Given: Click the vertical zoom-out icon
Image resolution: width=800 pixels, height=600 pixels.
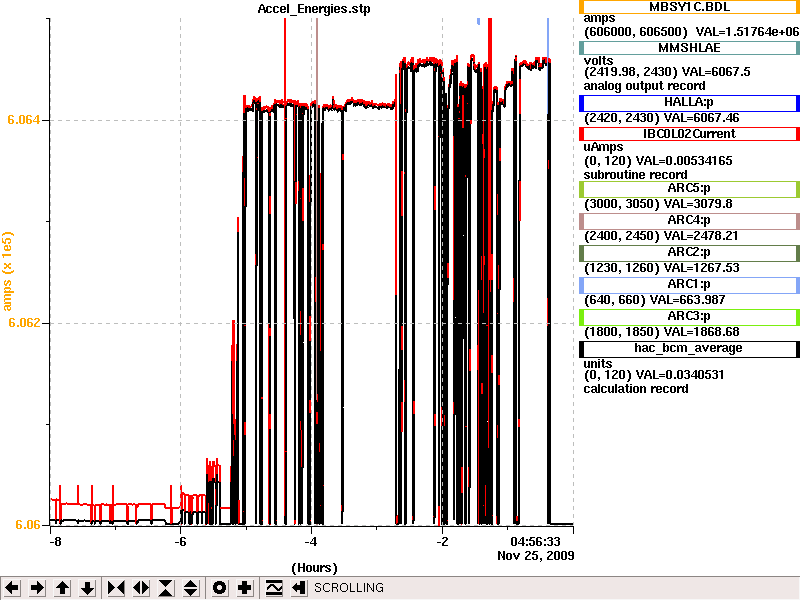Looking at the screenshot, I should tap(191, 588).
